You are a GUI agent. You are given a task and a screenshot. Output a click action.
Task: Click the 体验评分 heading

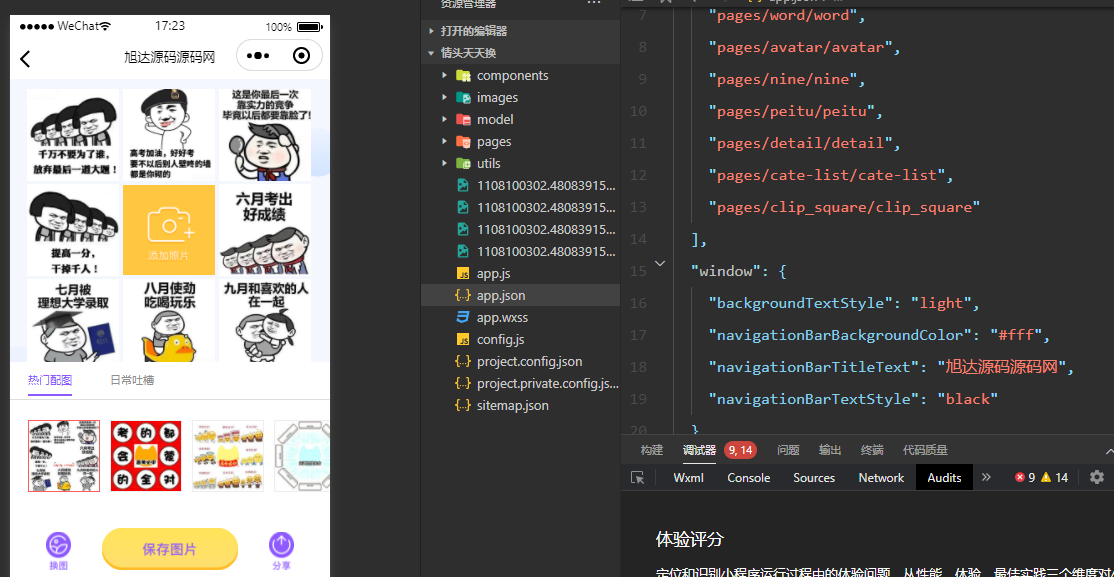pos(689,539)
